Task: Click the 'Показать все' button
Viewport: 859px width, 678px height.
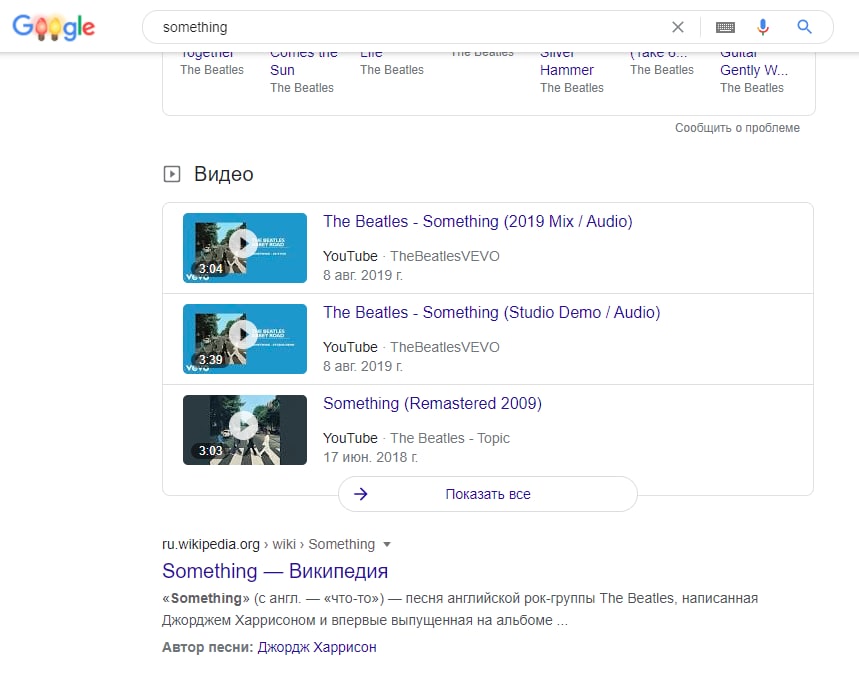Action: [488, 494]
